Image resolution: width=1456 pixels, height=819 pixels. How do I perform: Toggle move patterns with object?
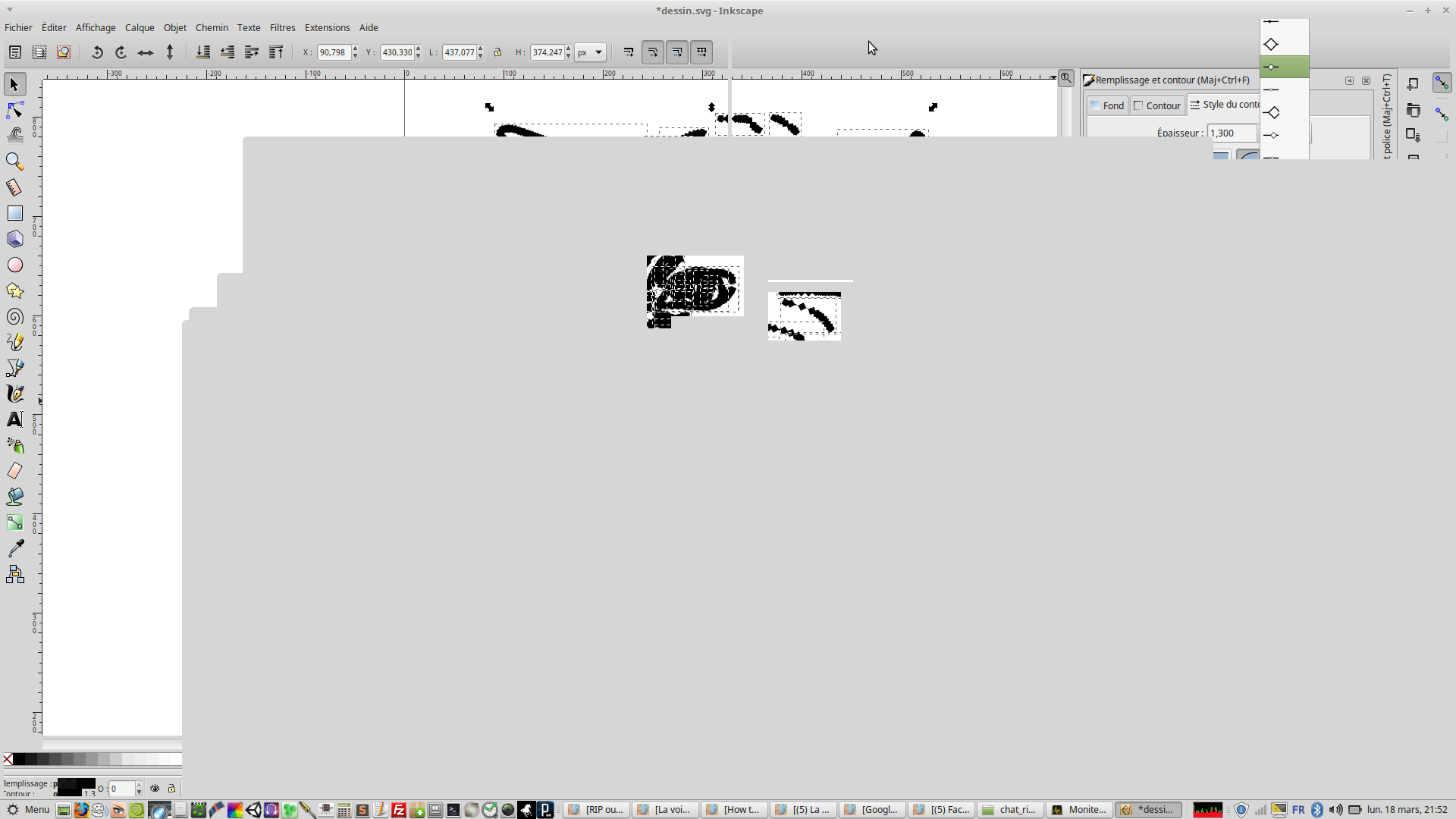[701, 52]
